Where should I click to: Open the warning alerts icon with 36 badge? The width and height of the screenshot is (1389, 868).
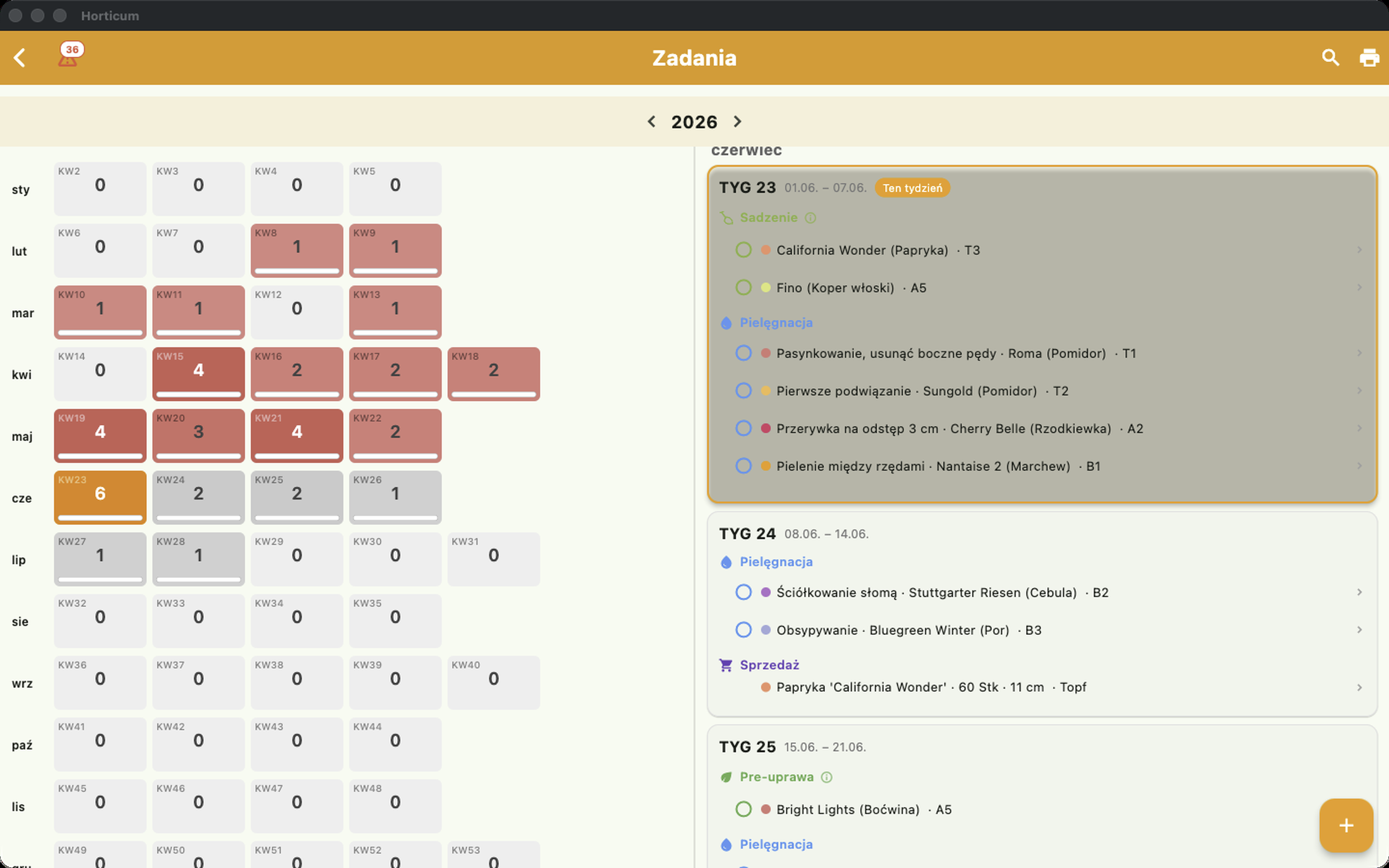(x=70, y=55)
